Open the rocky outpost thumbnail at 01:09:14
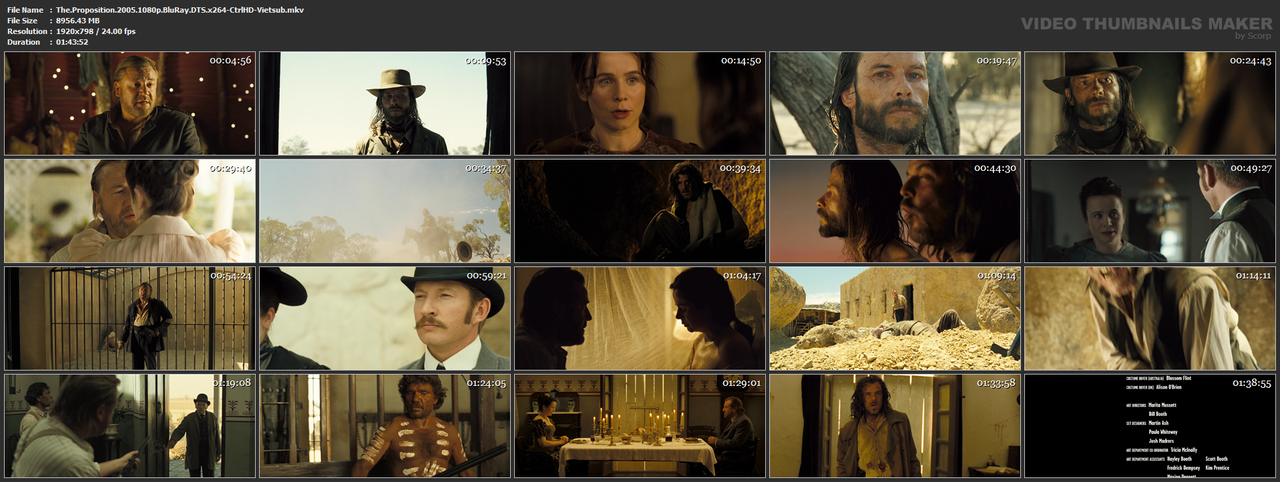This screenshot has width=1280, height=482. (895, 318)
